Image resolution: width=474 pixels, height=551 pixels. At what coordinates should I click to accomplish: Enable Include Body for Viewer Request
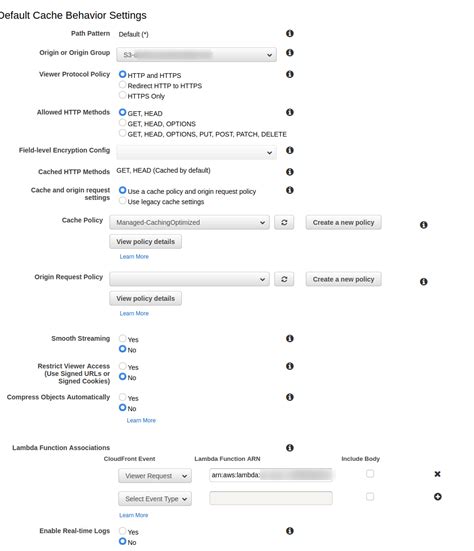pyautogui.click(x=370, y=474)
